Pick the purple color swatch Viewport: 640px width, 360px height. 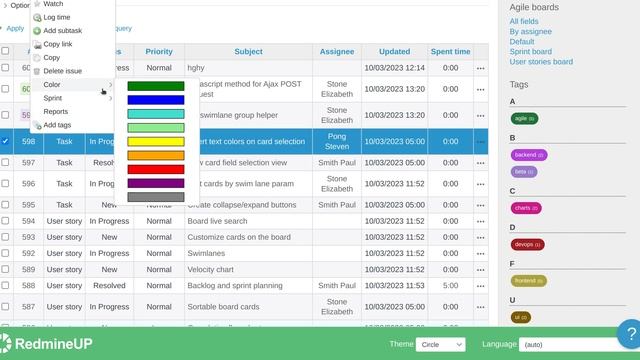[156, 183]
